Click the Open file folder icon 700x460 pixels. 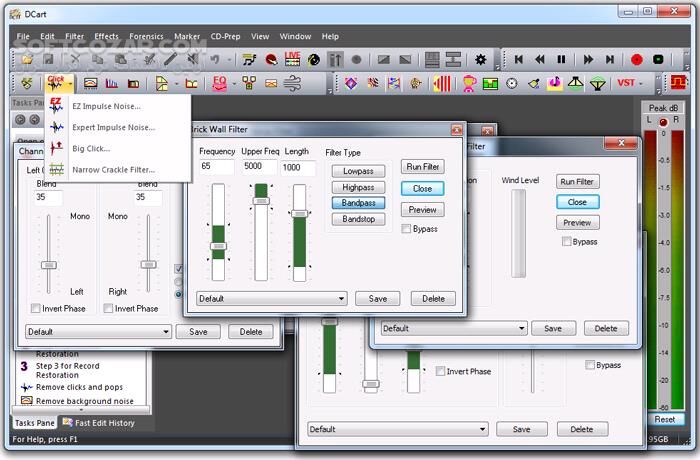(27, 60)
